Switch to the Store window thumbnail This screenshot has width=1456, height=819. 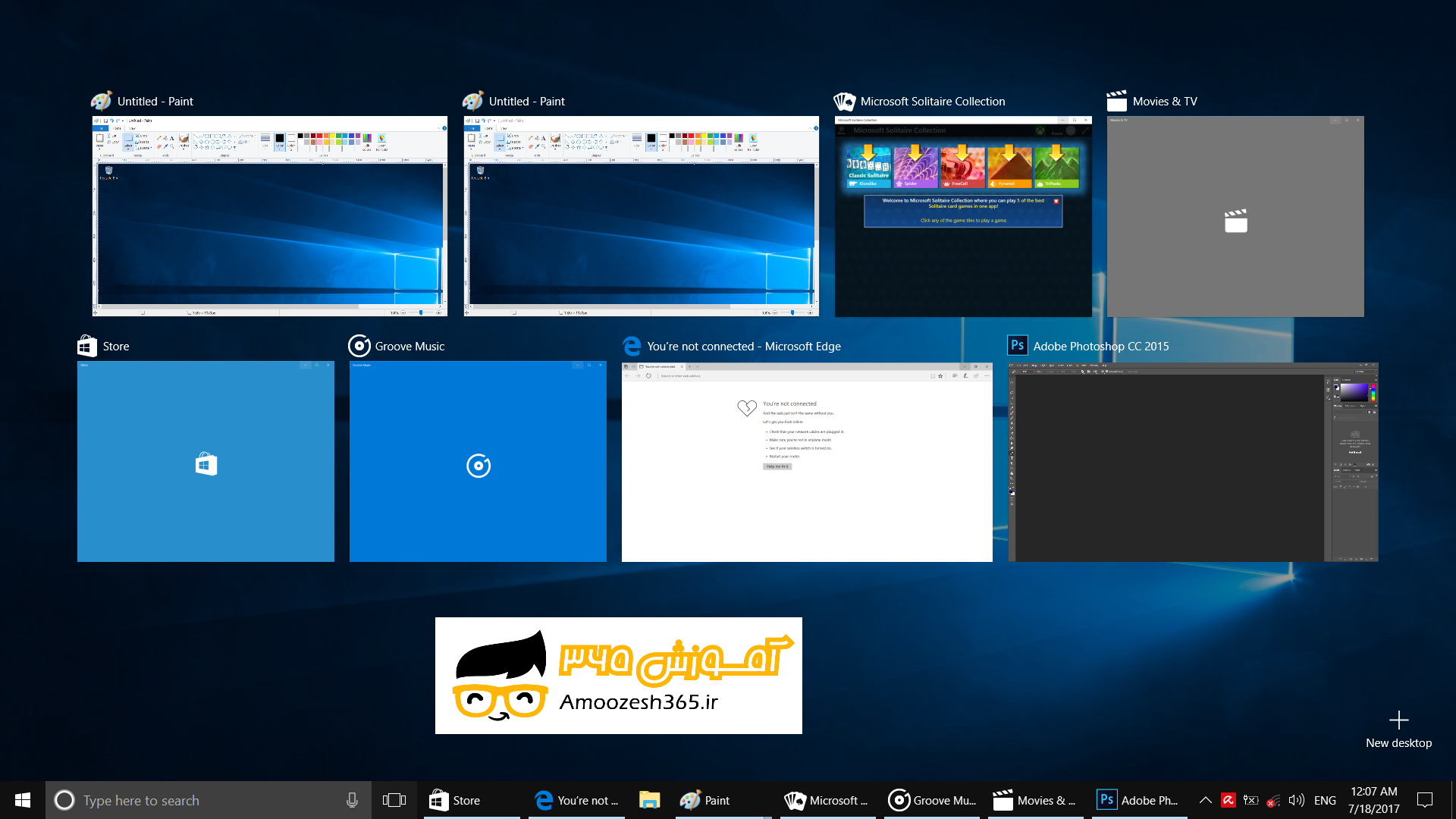click(x=206, y=461)
